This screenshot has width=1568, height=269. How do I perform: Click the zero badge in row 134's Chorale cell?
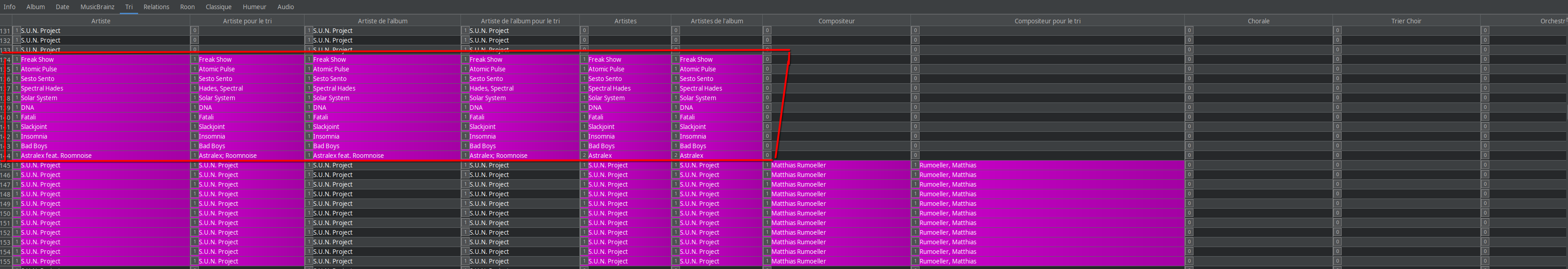(x=1189, y=59)
